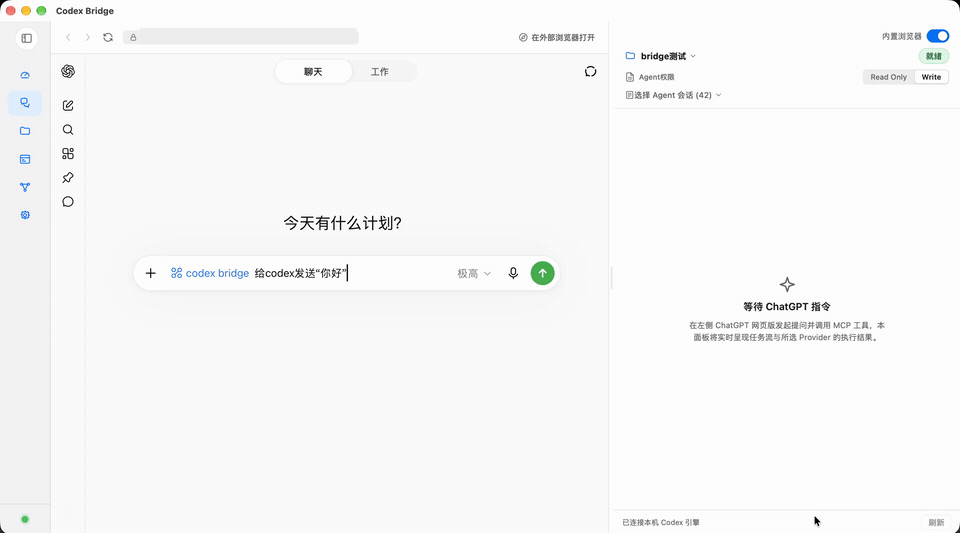Open the workflow branch sidebar icon
The height and width of the screenshot is (533, 960).
tap(25, 187)
